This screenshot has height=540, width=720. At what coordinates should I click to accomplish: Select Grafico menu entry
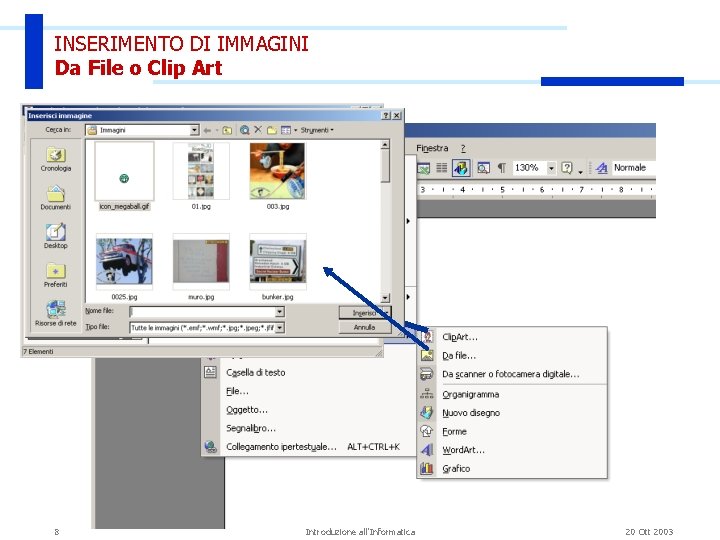512,469
